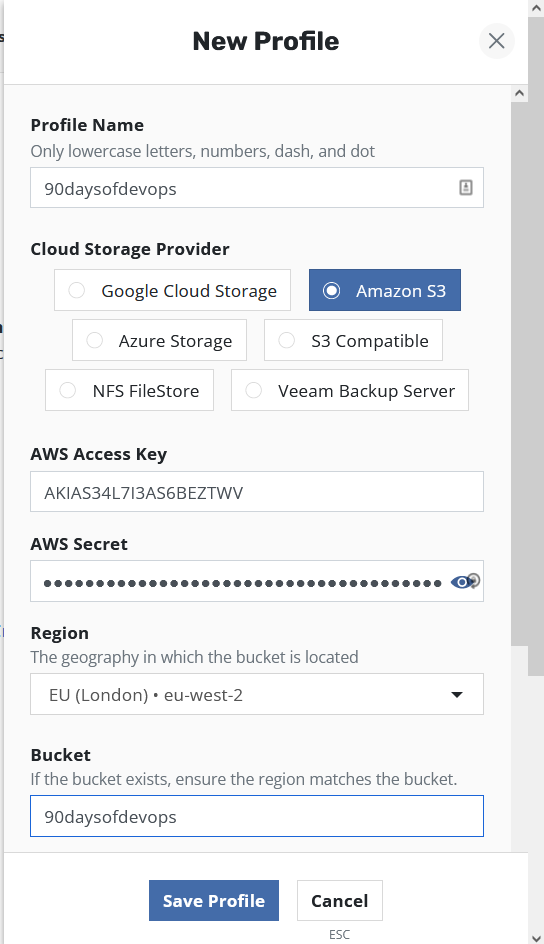Screen dimensions: 544x944
Task: Focus the Profile Name text field
Action: coord(257,188)
